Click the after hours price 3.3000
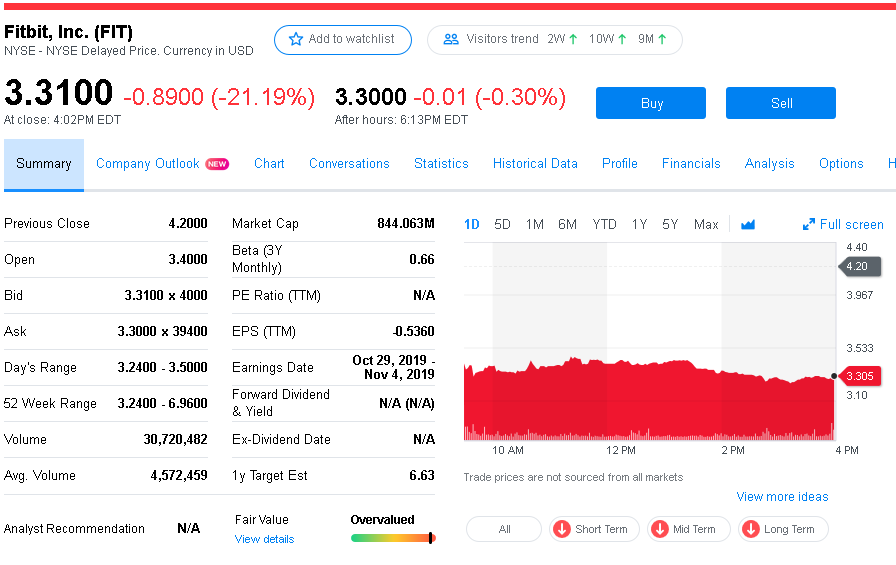 click(x=371, y=97)
